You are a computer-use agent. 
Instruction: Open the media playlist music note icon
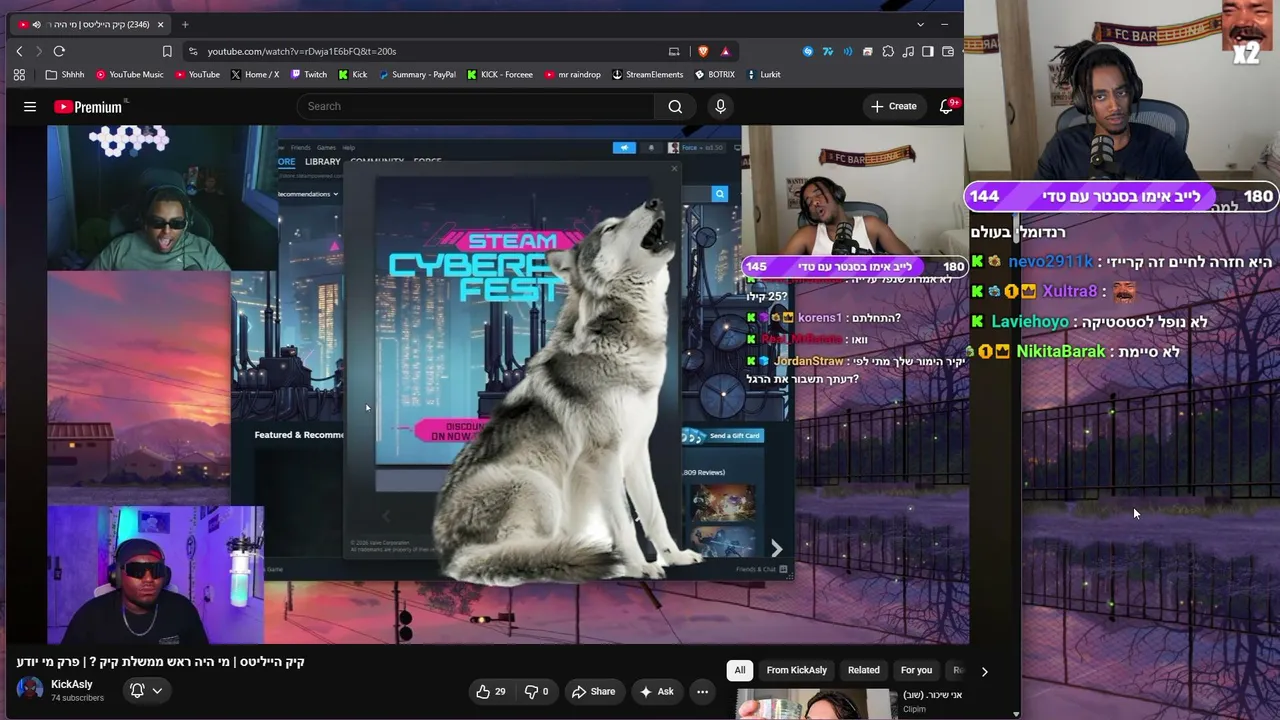[908, 51]
